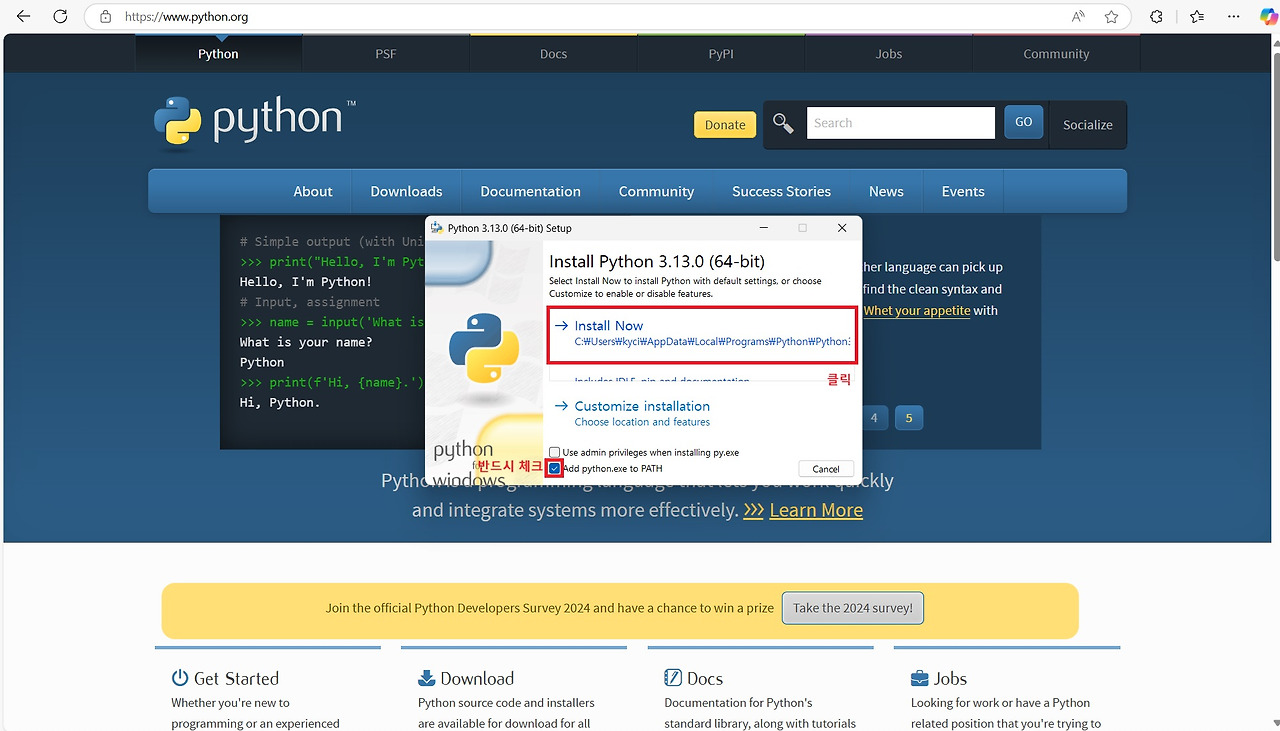Click the "Join the official Python Developers Survey 2024" text
This screenshot has height=731, width=1280.
tap(549, 608)
